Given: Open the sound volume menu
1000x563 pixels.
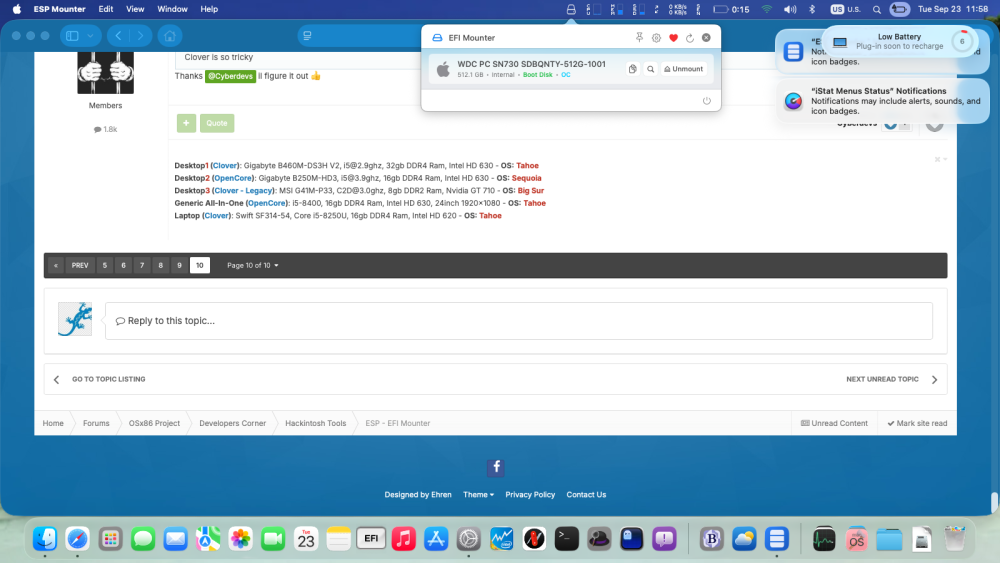Looking at the screenshot, I should [790, 9].
